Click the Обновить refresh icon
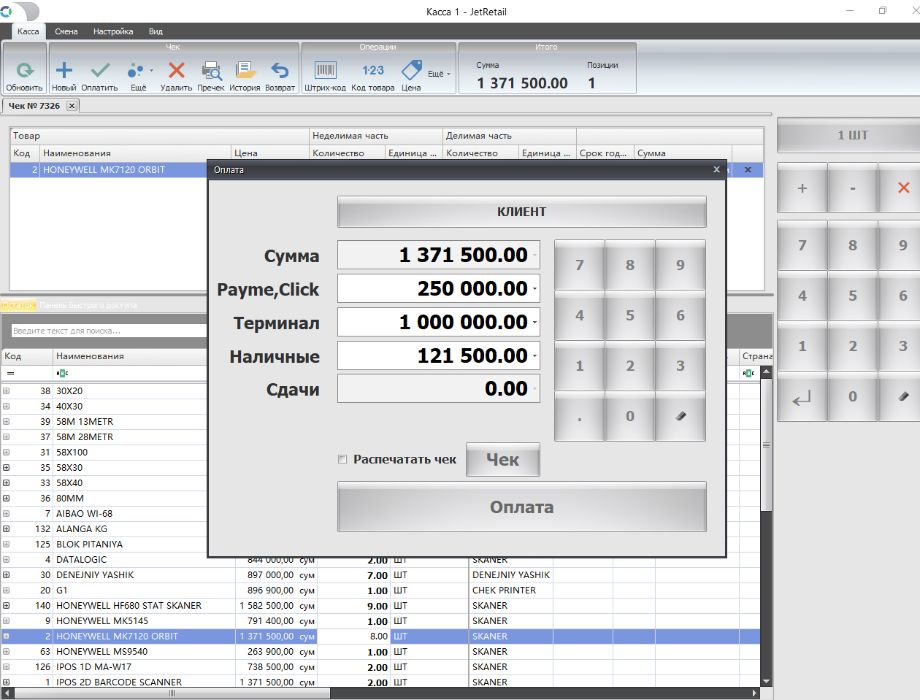The height and width of the screenshot is (700, 920). click(24, 71)
